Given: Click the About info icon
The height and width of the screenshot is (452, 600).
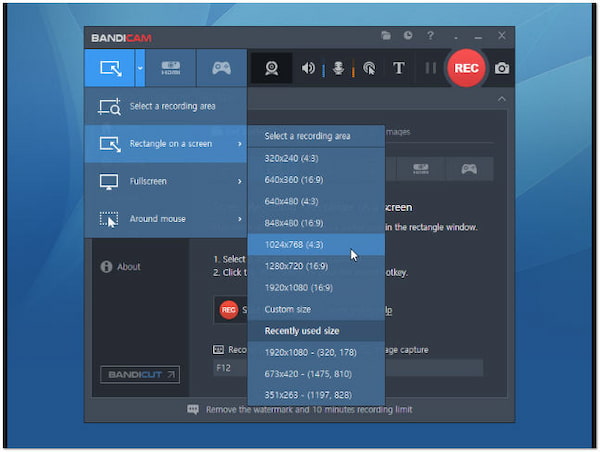Looking at the screenshot, I should coord(106,267).
